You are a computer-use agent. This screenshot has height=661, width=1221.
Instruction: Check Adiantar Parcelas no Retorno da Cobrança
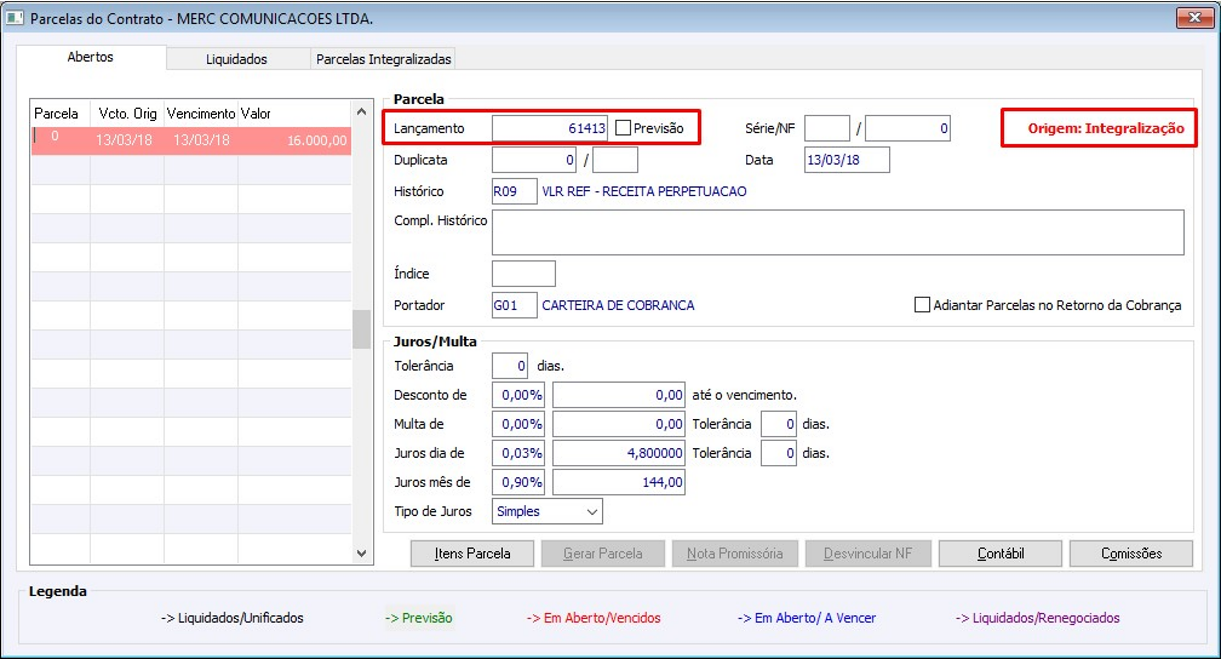922,305
